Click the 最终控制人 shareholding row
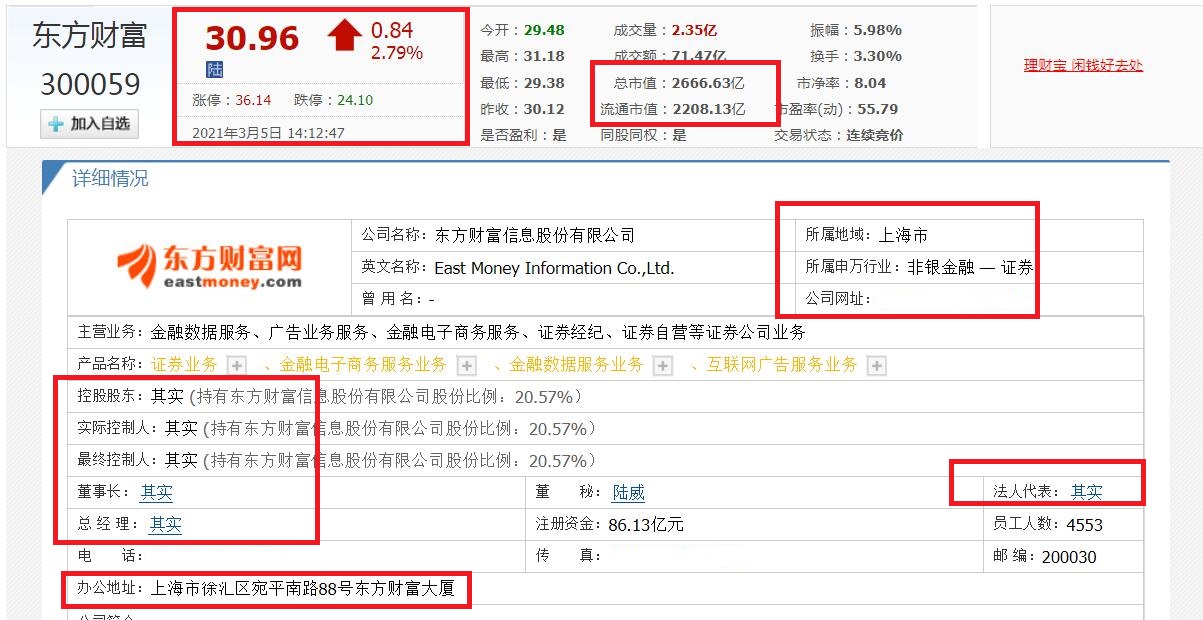Screen dimensions: 1203x620 [x=605, y=461]
